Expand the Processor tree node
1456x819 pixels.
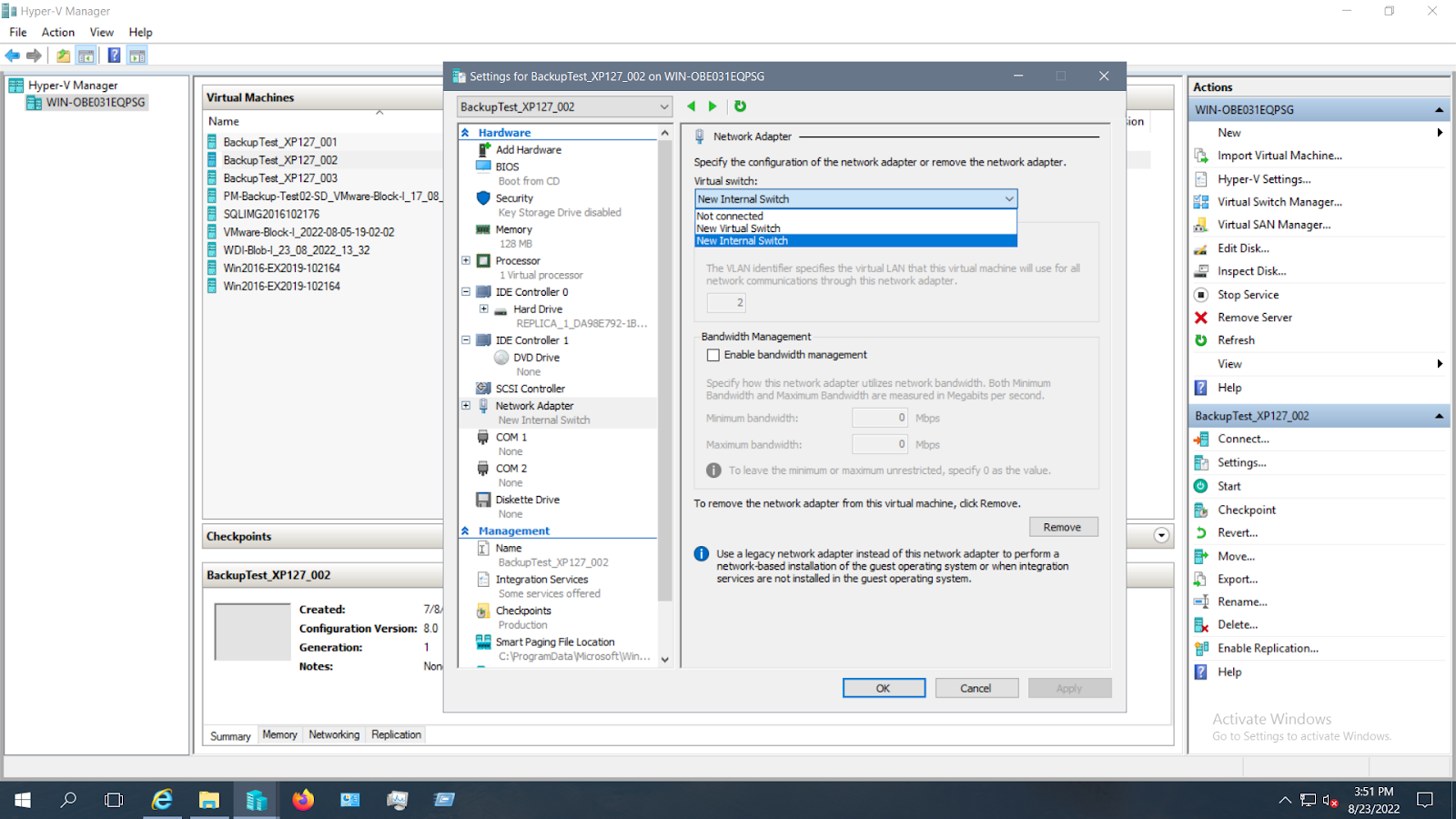tap(466, 260)
